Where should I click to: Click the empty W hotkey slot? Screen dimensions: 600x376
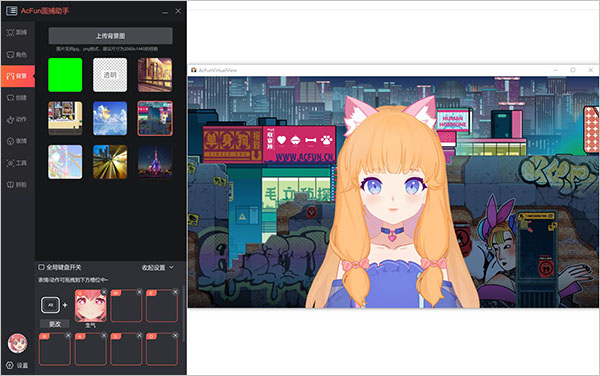[126, 306]
